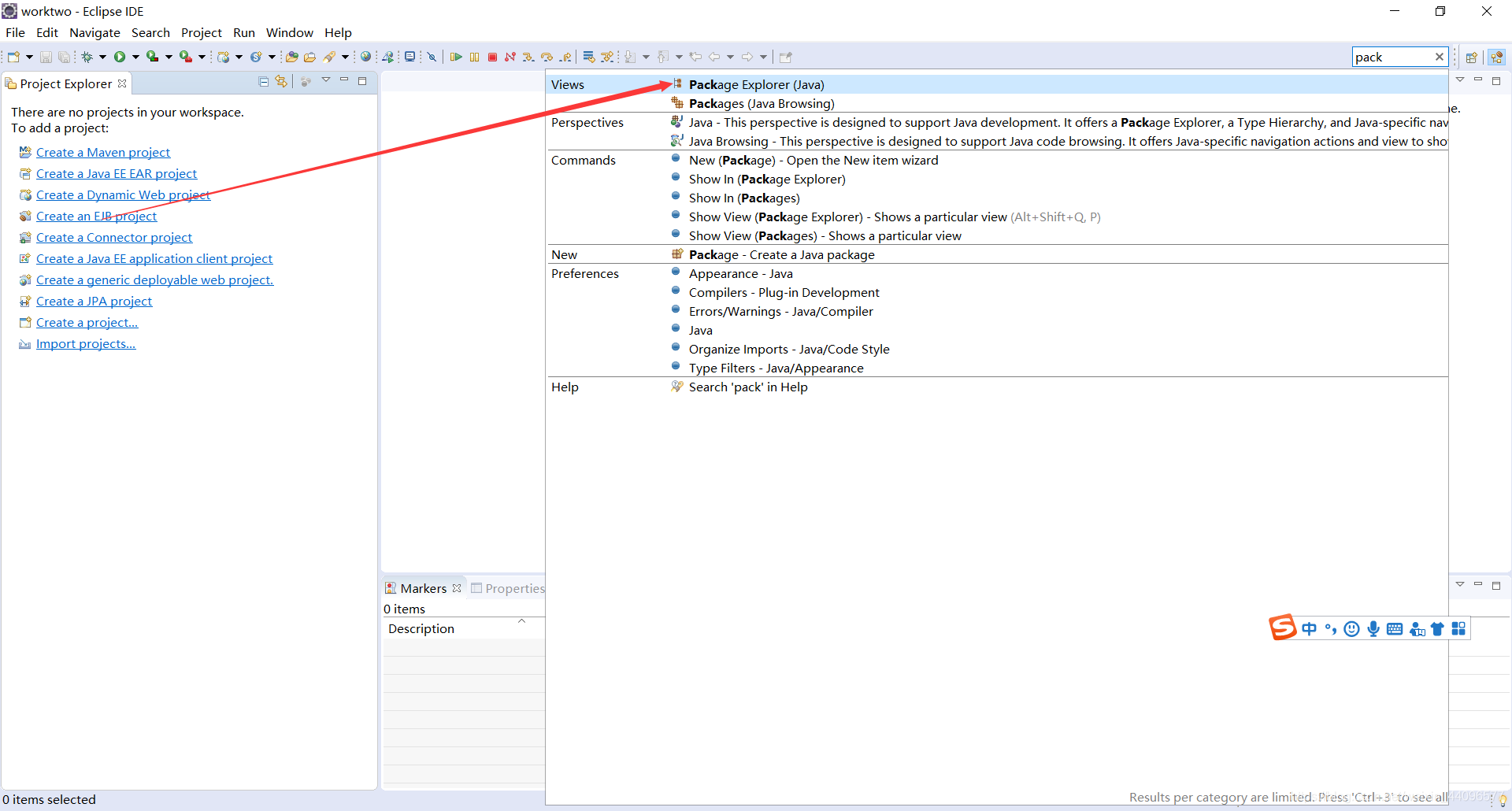Open the Forward navigation history dropdown
Image resolution: width=1512 pixels, height=811 pixels.
(763, 57)
